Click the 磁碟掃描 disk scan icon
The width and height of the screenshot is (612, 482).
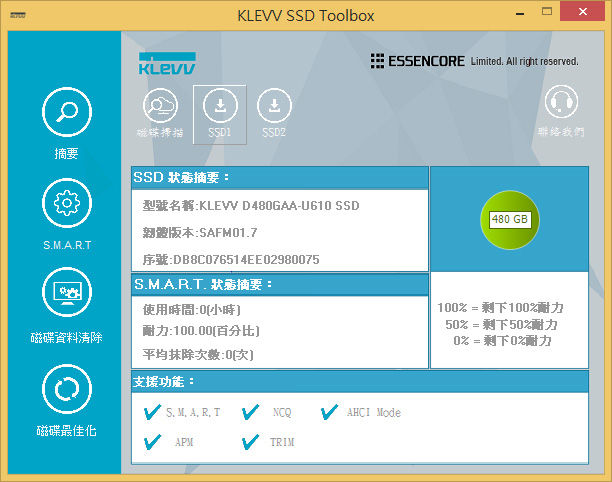tap(160, 106)
